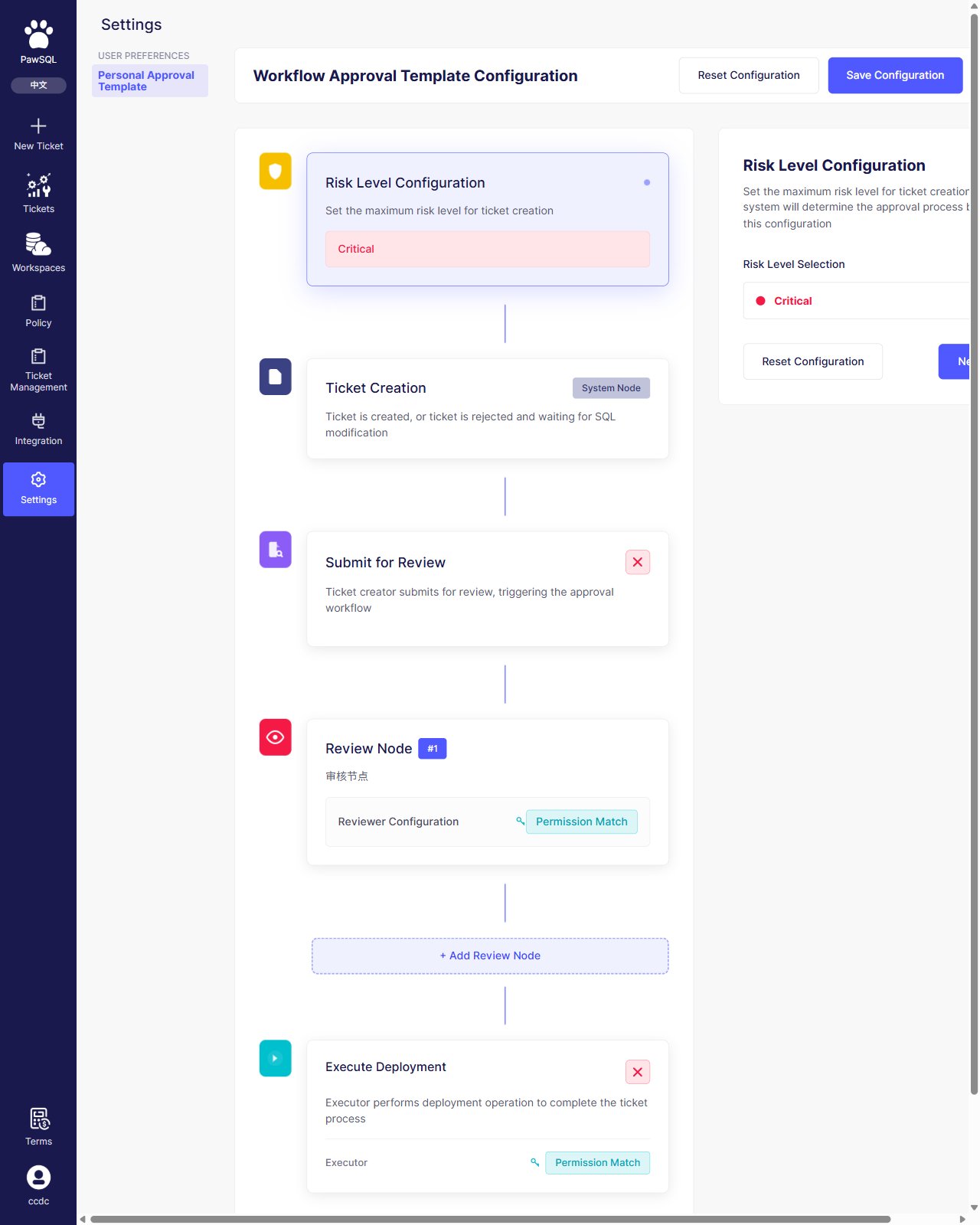Click the status dot on the Risk Level card

(647, 182)
